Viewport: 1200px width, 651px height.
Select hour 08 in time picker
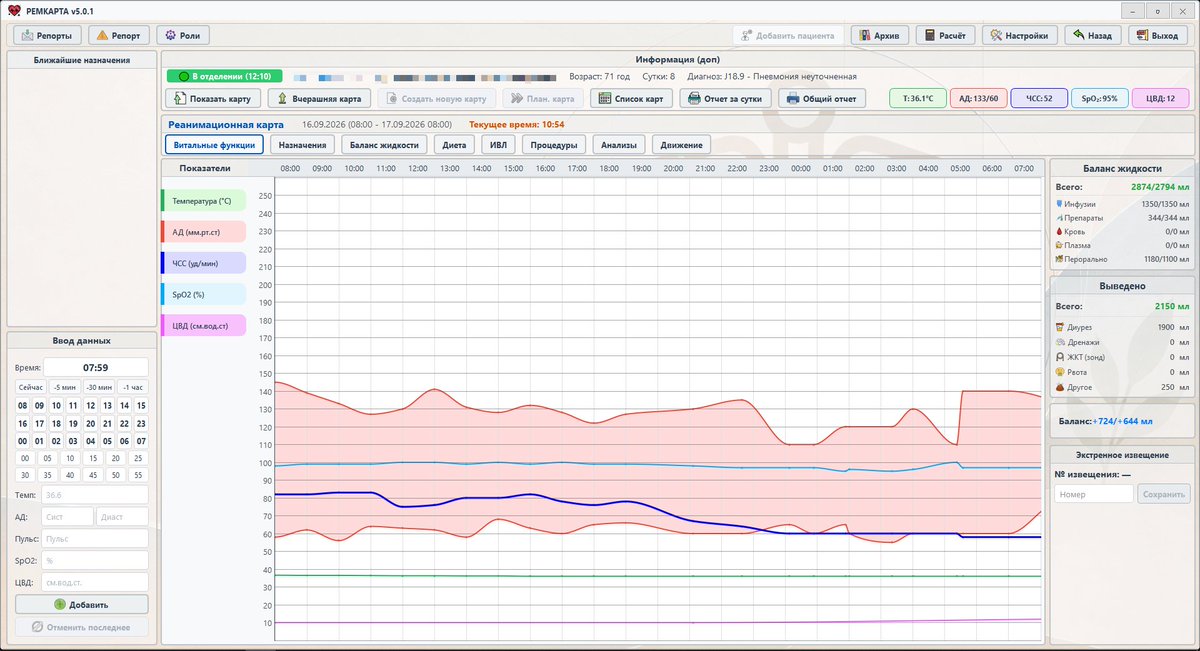23,406
